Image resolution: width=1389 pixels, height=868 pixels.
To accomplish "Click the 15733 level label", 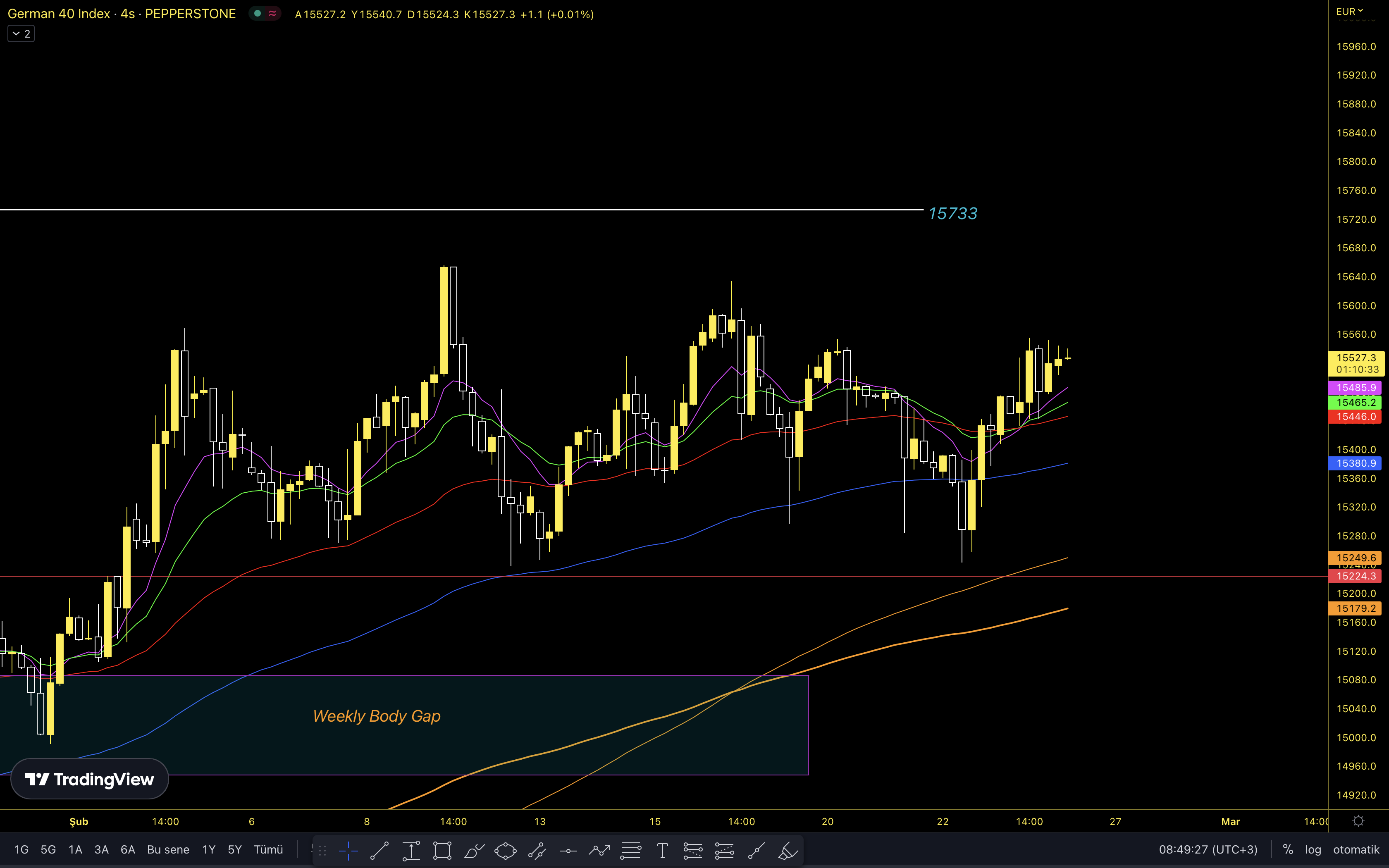I will (953, 214).
